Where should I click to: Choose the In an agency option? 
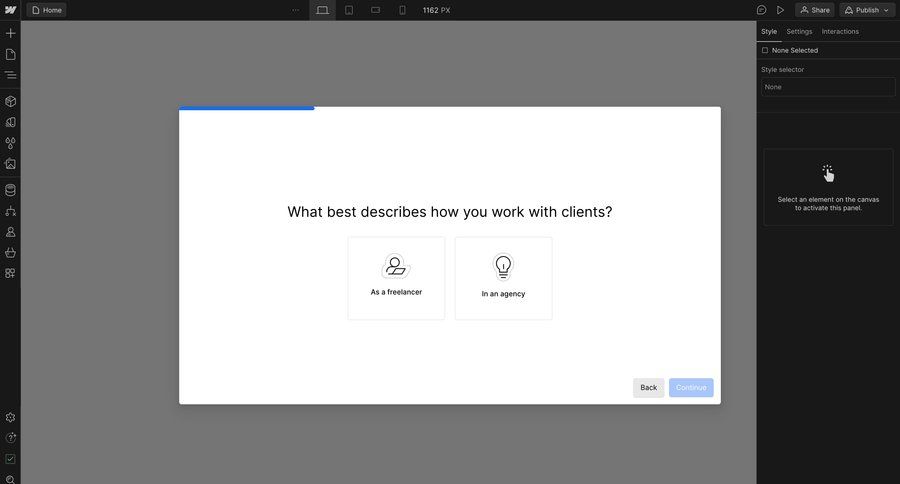[x=503, y=278]
